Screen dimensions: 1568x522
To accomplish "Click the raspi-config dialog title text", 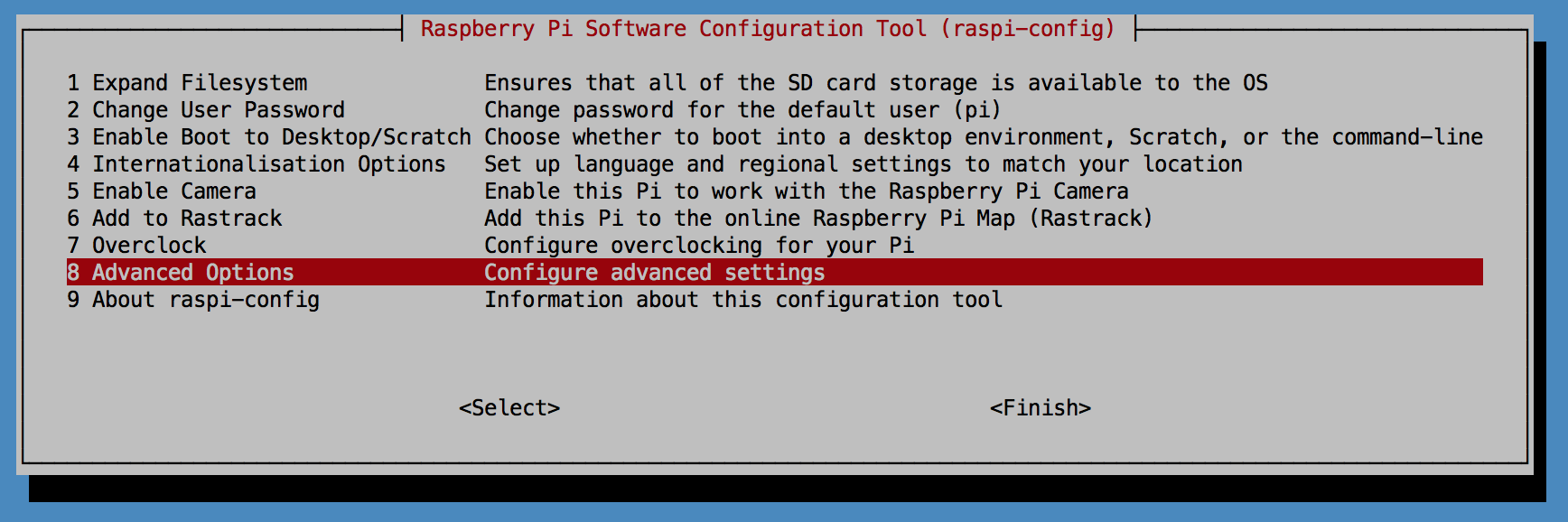I will [x=769, y=29].
